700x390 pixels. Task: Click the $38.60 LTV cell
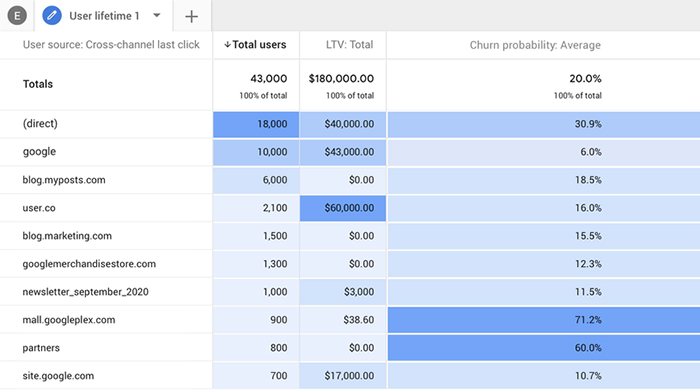click(343, 320)
